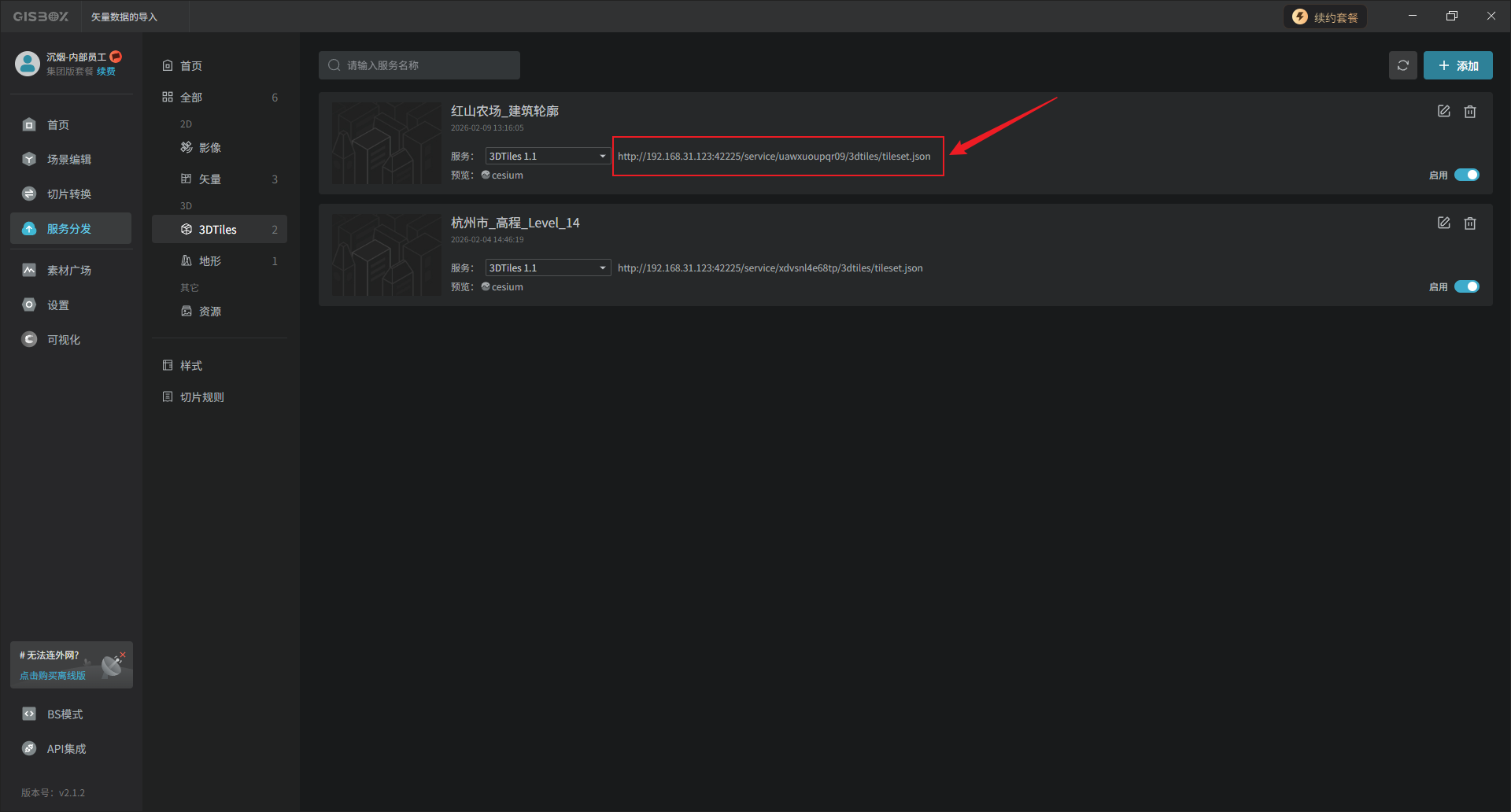The width and height of the screenshot is (1511, 812).
Task: Click the 添加 button
Action: pos(1457,65)
